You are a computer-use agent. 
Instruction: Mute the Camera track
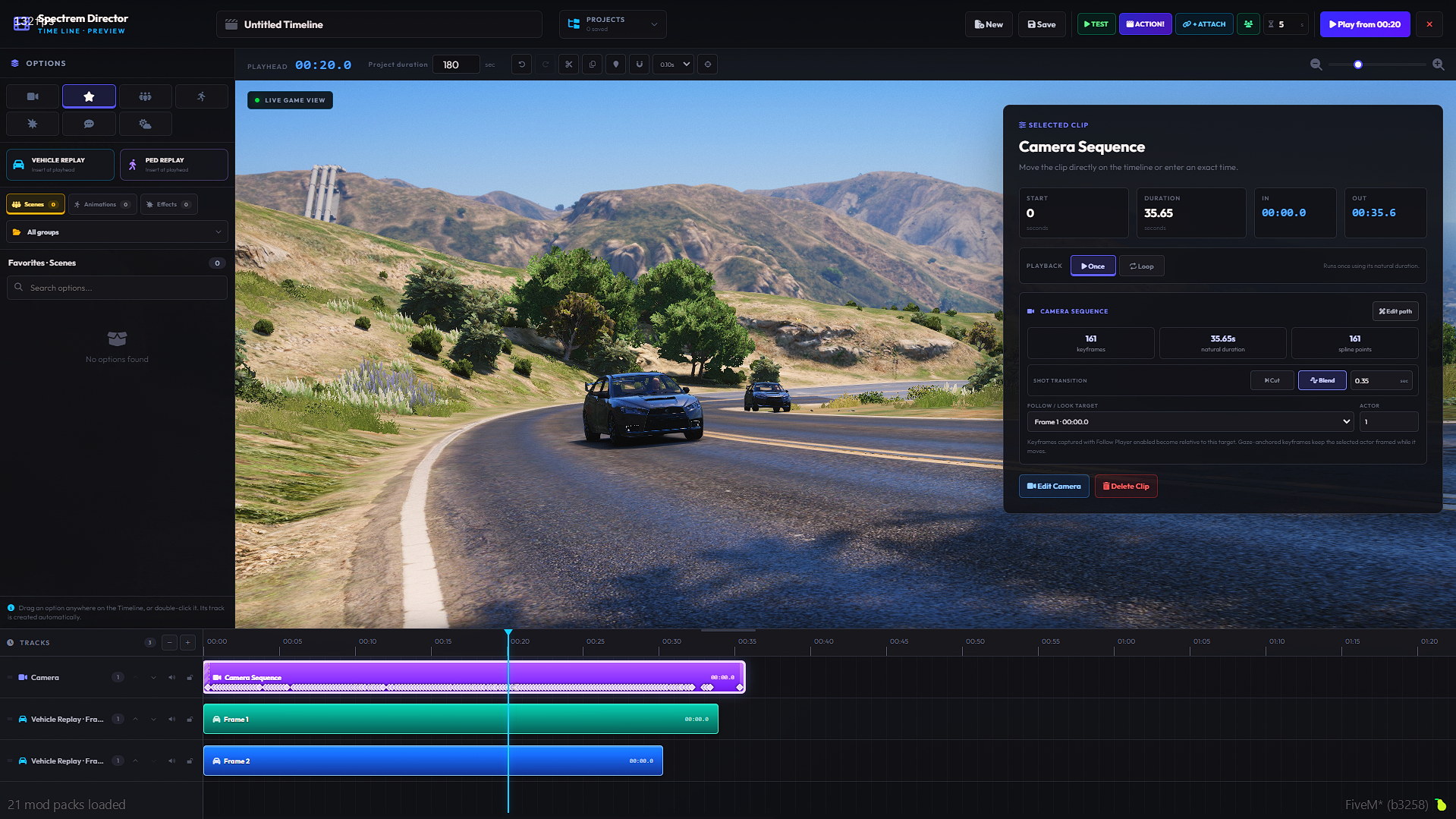tap(171, 678)
